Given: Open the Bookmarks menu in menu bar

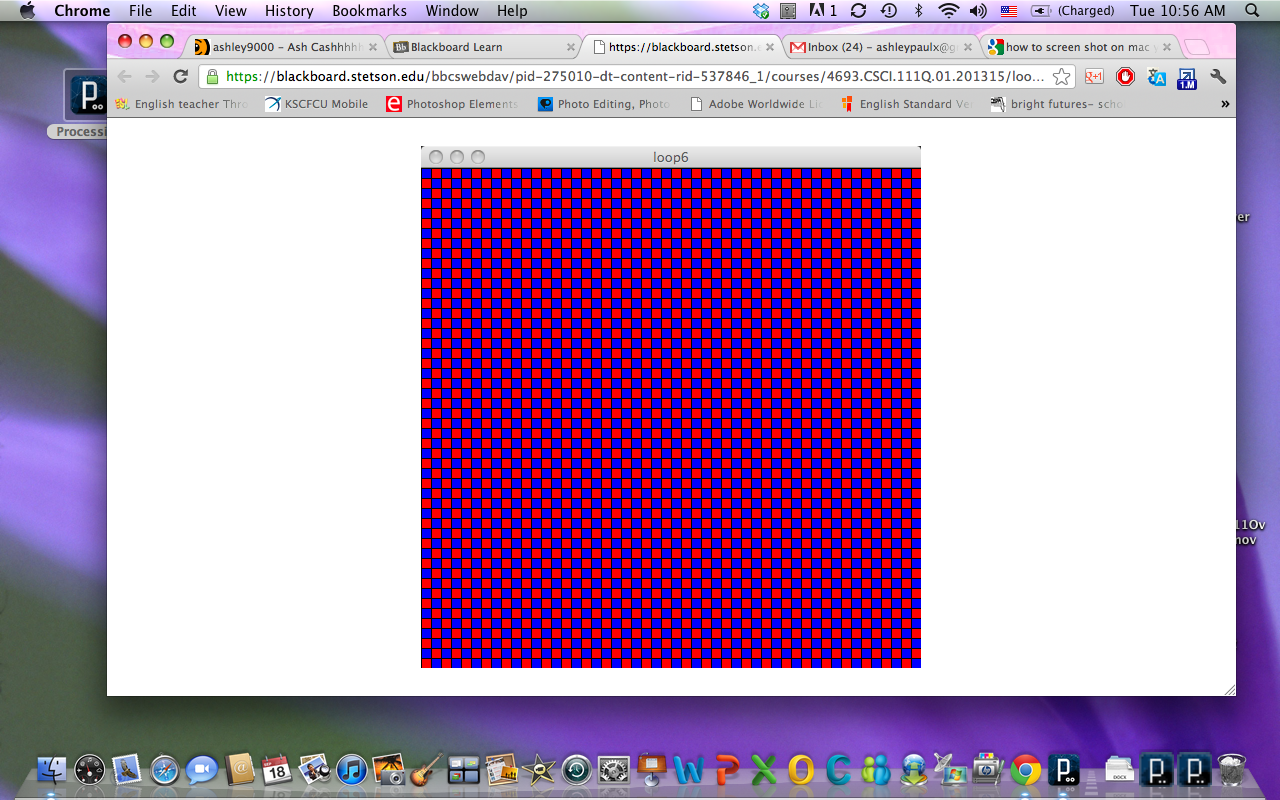Looking at the screenshot, I should tap(369, 11).
